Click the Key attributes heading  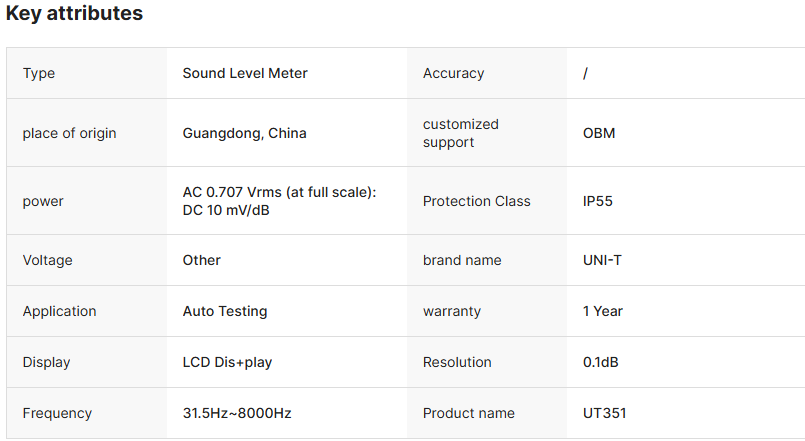pyautogui.click(x=74, y=14)
